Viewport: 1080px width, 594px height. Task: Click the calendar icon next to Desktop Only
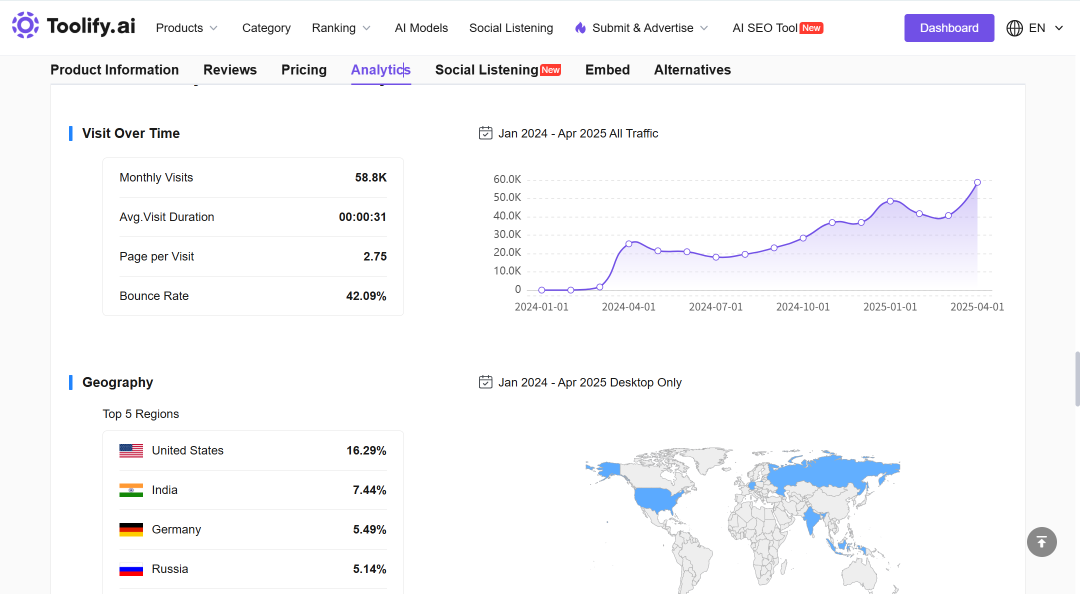click(486, 382)
